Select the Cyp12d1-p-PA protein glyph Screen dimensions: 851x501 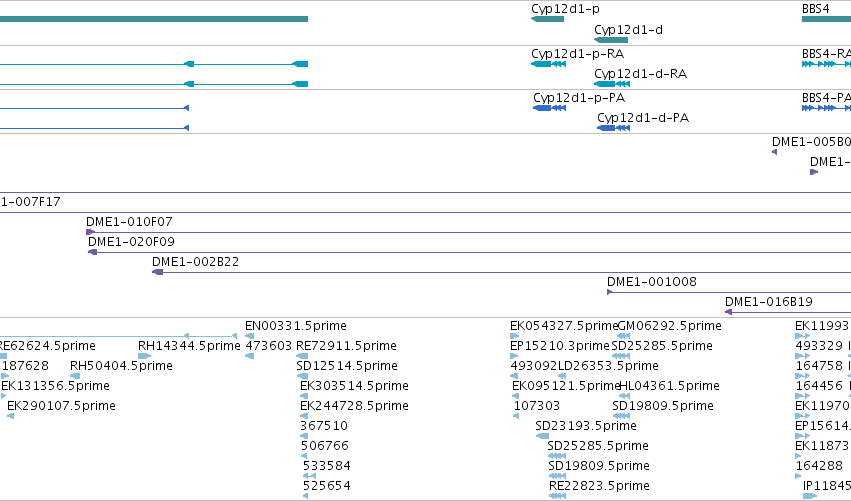pos(549,108)
